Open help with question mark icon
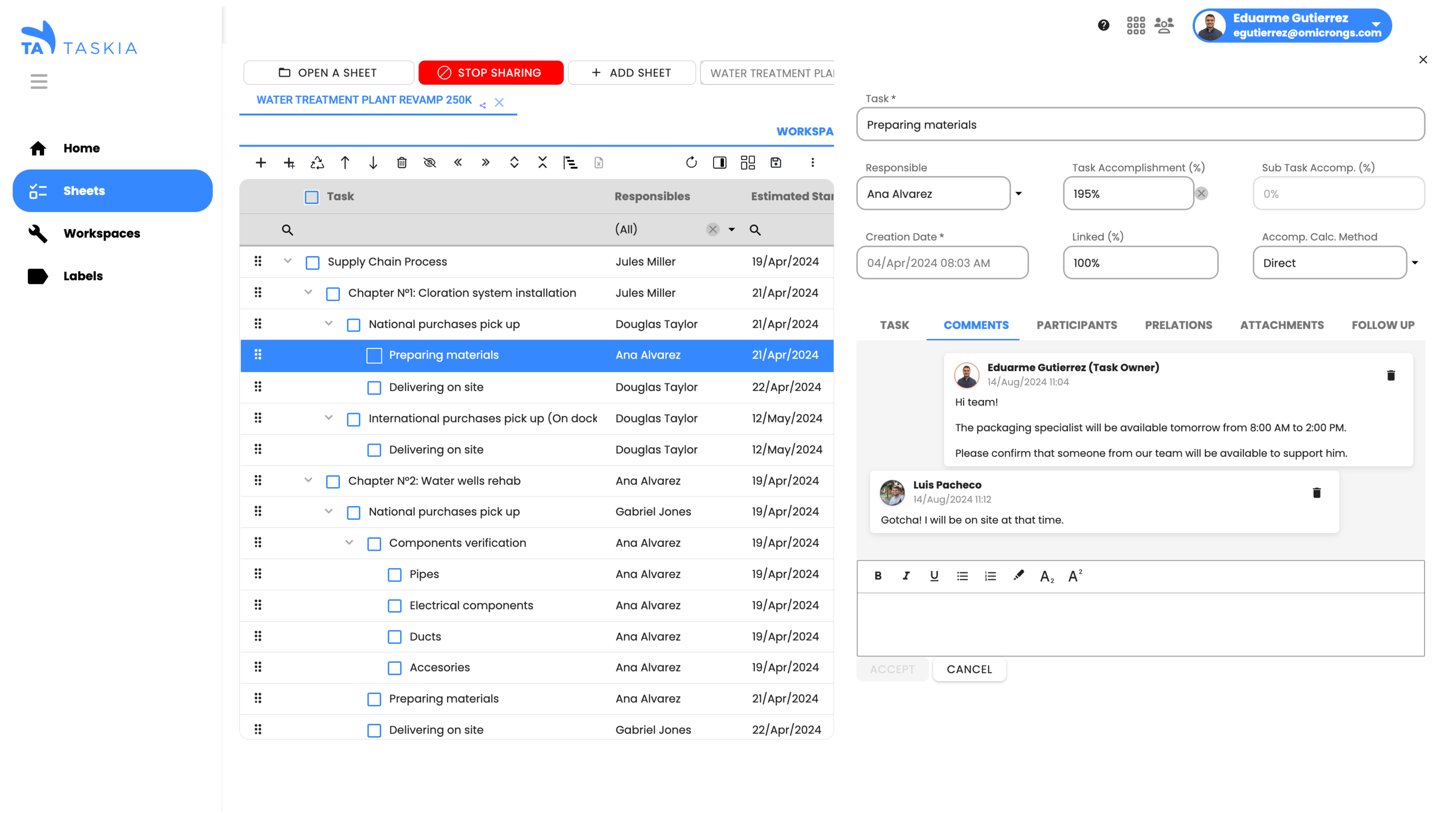The height and width of the screenshot is (819, 1456). pos(1103,25)
